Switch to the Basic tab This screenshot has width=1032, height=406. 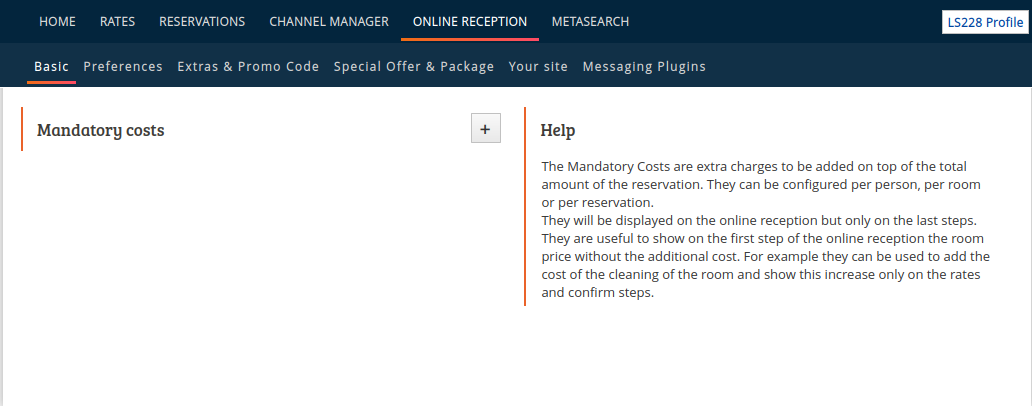coord(51,66)
